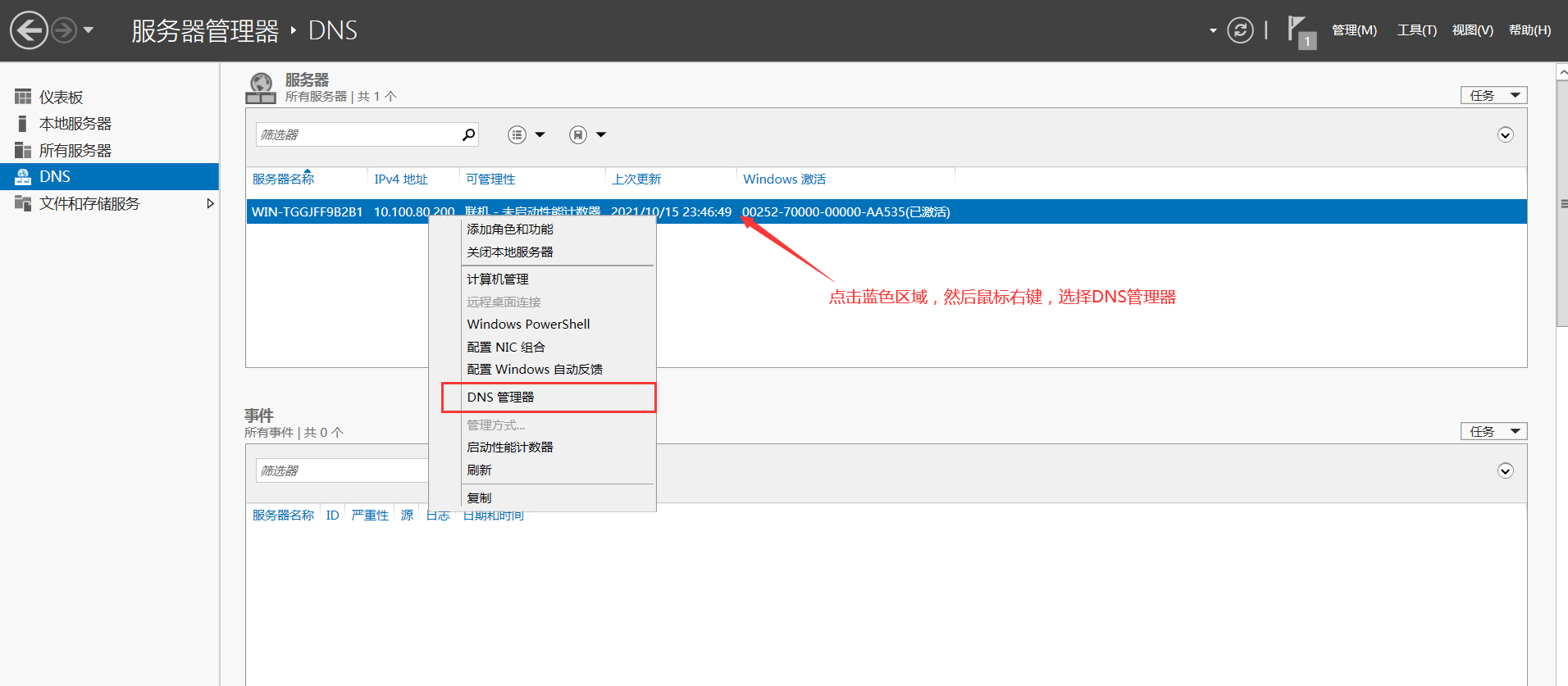Expand File and Storage Services arrow
The height and width of the screenshot is (686, 1568).
tap(210, 204)
